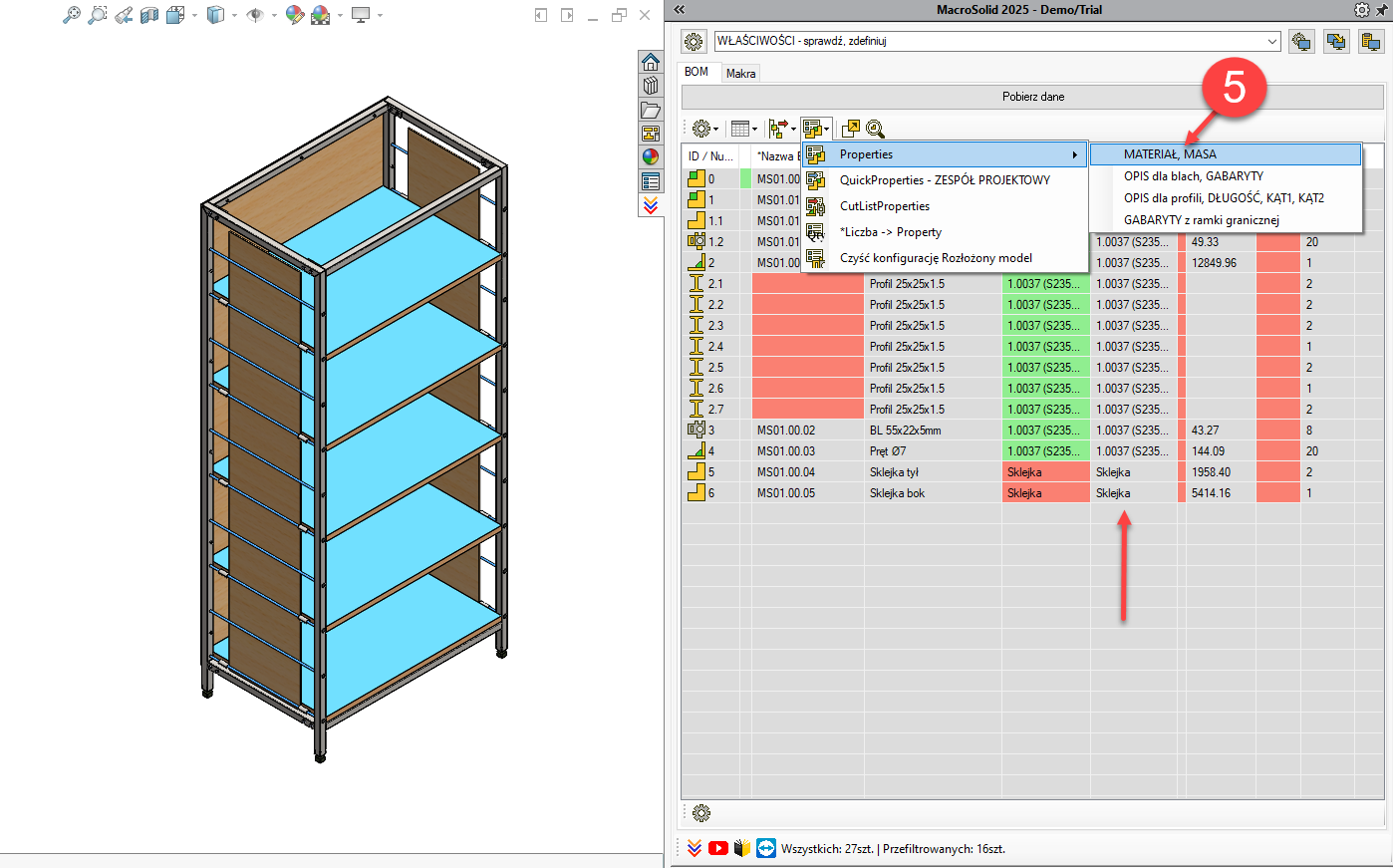Select OPIS dla profili, DŁUGOŚĆ, KĄT1, KĄT2

[1226, 198]
